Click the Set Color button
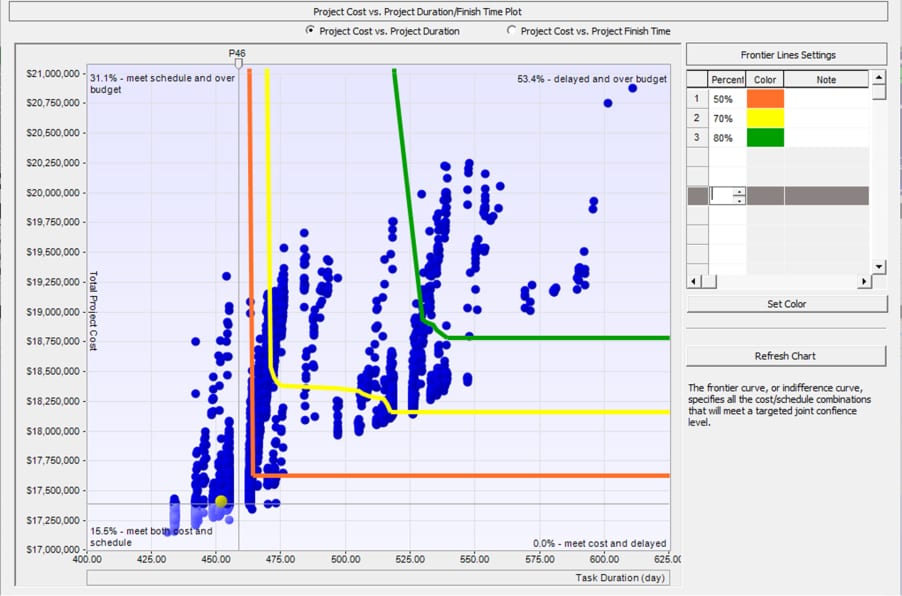 coord(787,304)
